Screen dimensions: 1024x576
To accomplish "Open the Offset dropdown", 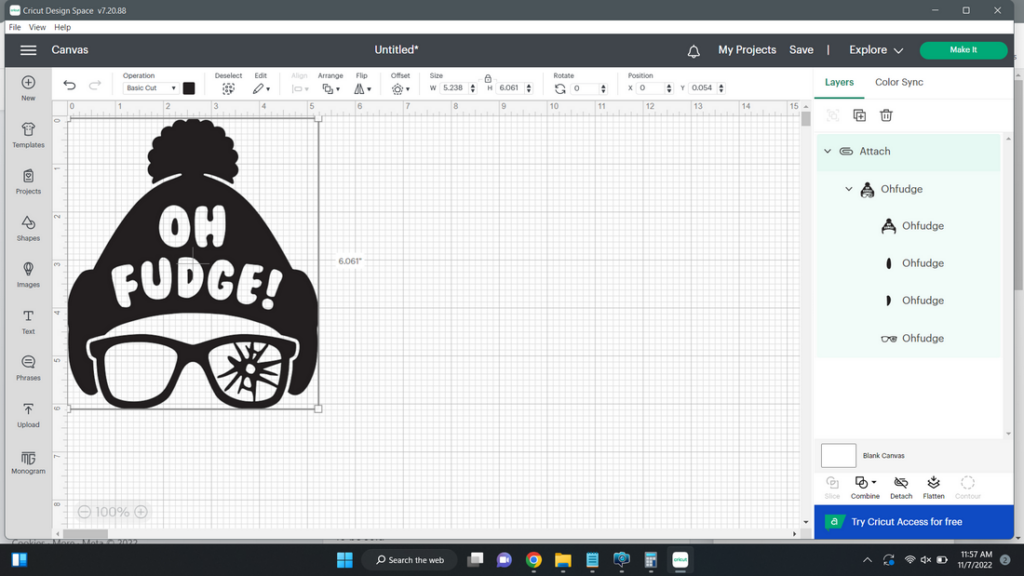I will (400, 89).
